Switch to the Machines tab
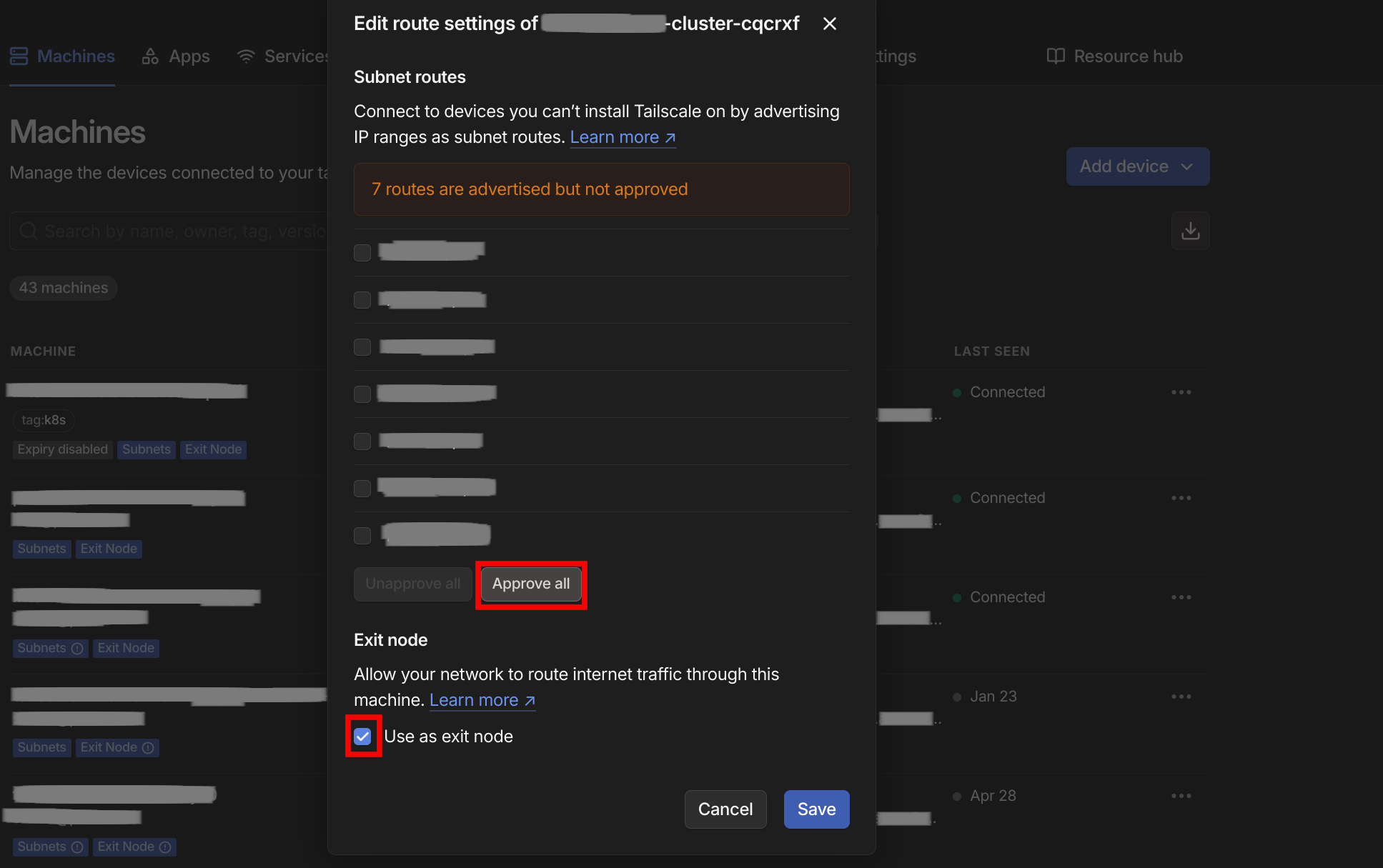Viewport: 1383px width, 868px height. [x=75, y=56]
